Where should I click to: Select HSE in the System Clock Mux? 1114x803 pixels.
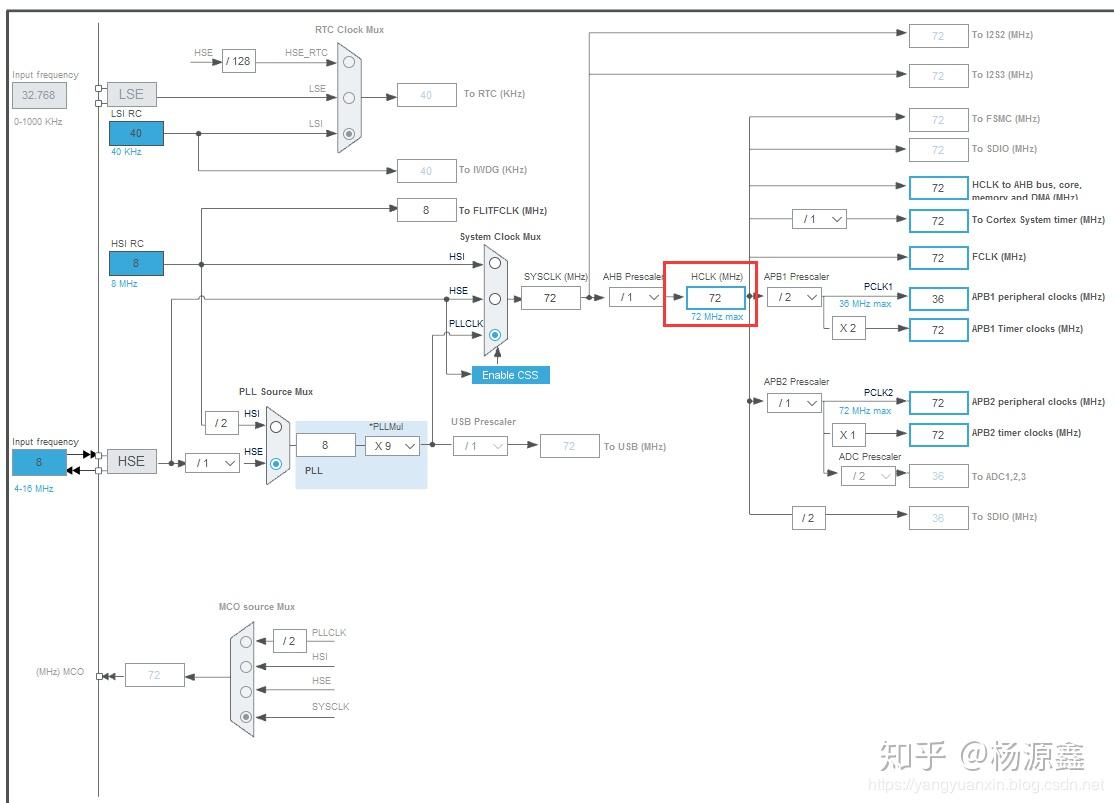click(495, 298)
